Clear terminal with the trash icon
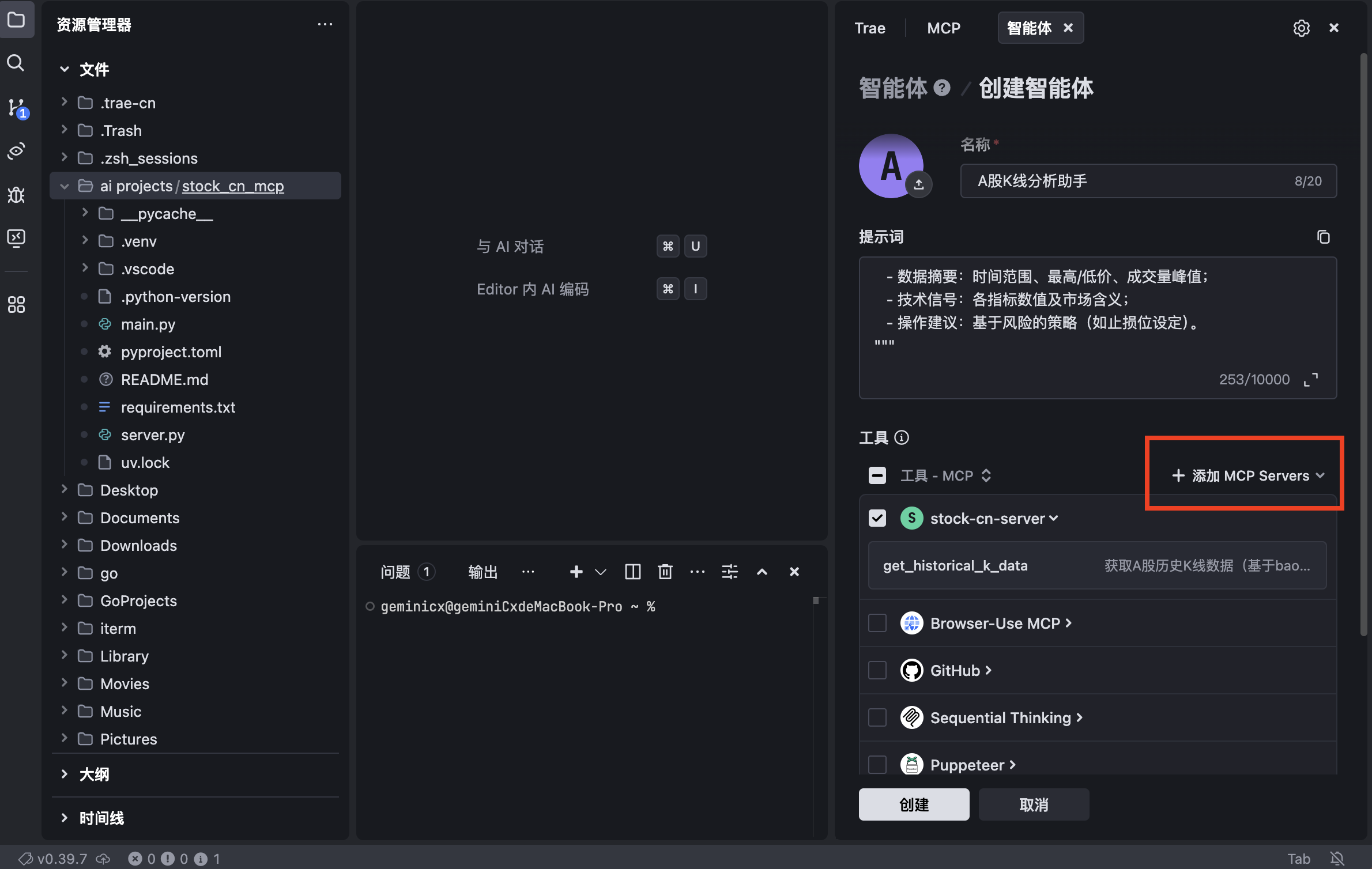This screenshot has width=1372, height=869. tap(665, 572)
